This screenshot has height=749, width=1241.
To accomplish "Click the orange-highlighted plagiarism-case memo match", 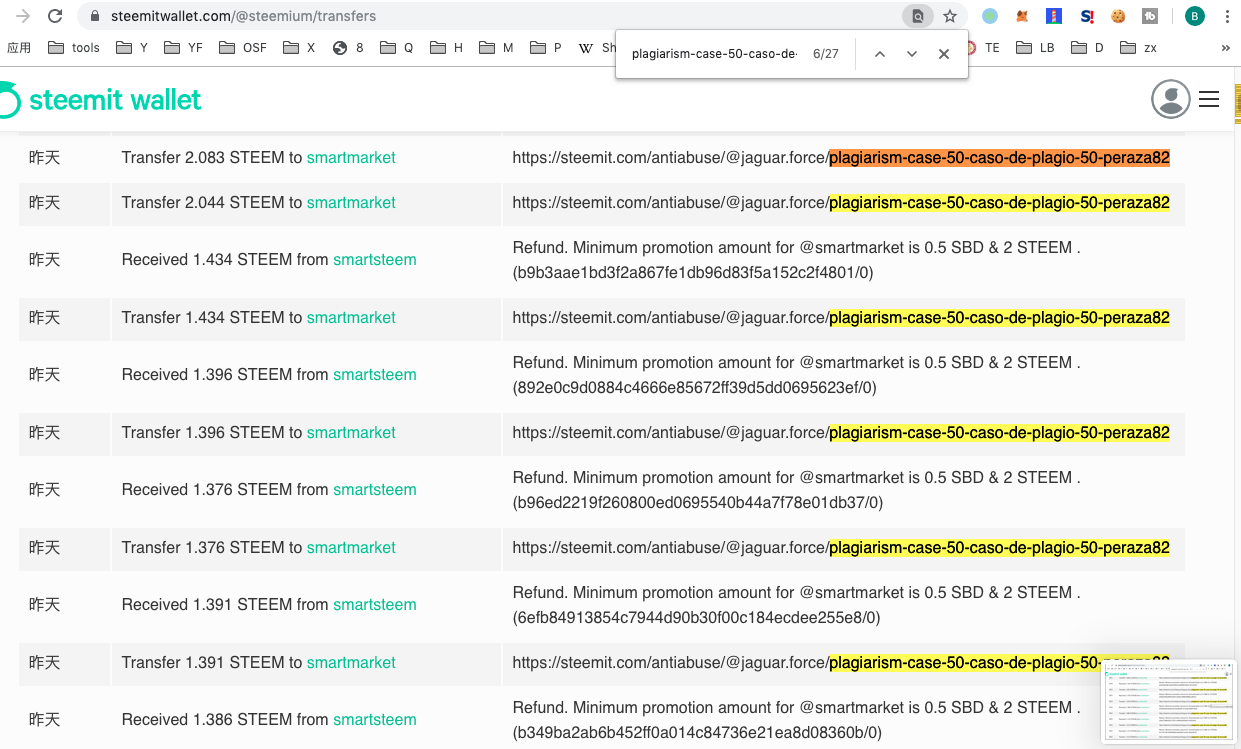I will [x=999, y=158].
